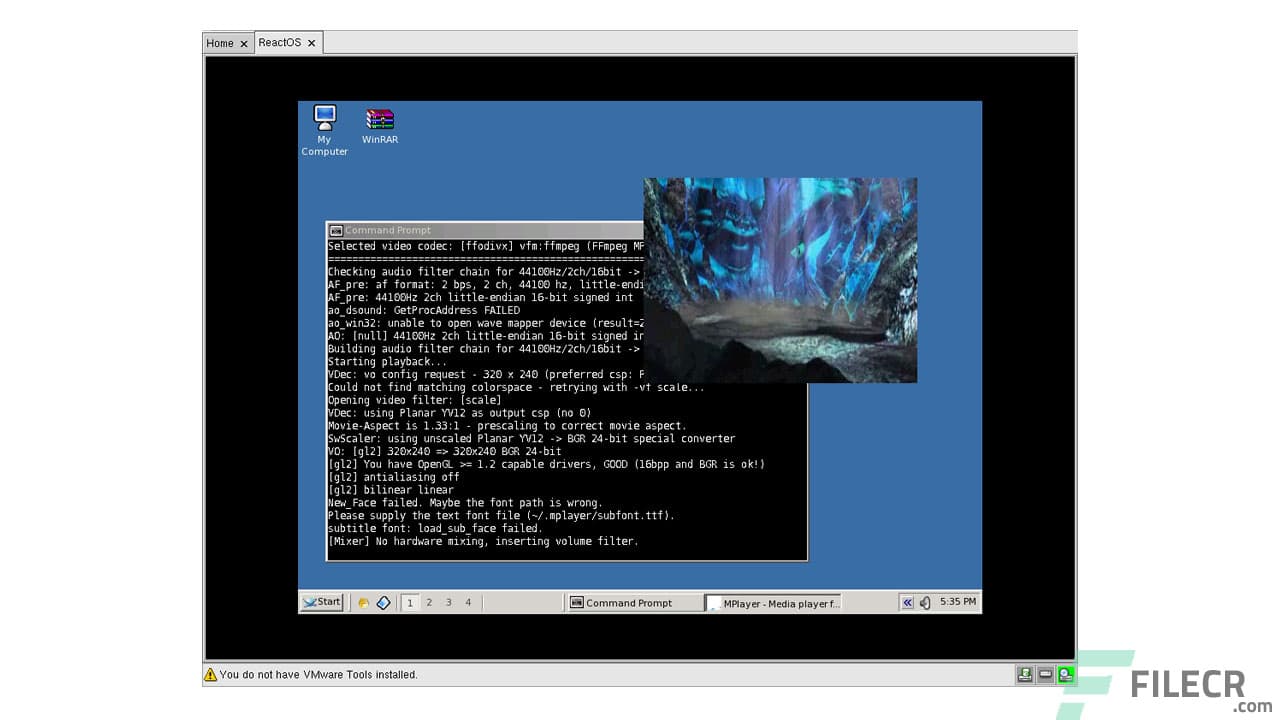Click the taskbar clock showing 5:35 PM
The width and height of the screenshot is (1280, 720).
click(x=957, y=601)
